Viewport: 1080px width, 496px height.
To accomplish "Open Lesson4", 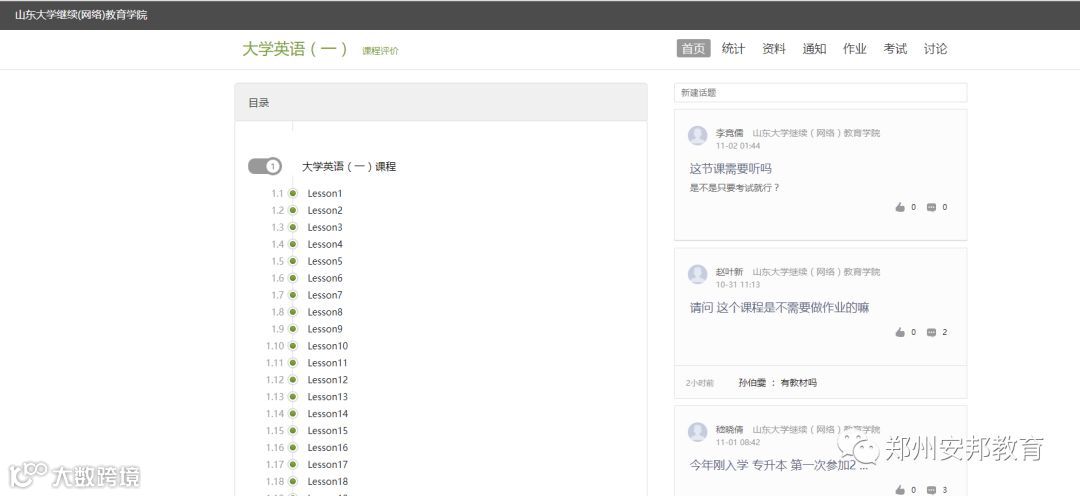I will pos(325,245).
